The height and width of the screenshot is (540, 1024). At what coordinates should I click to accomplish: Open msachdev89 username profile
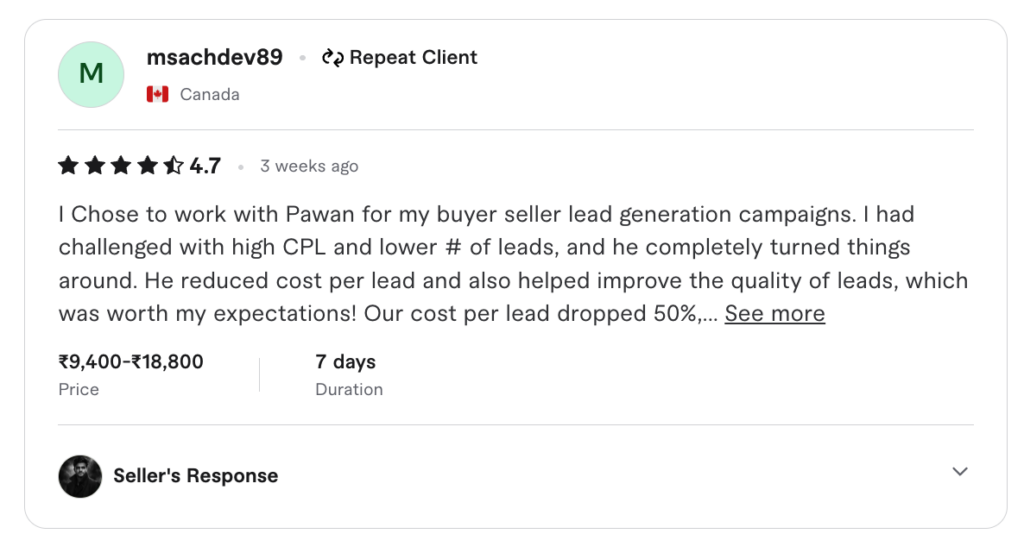tap(214, 58)
